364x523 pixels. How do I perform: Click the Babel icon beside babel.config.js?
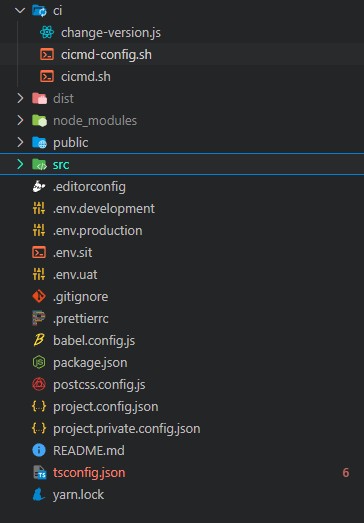[x=39, y=340]
